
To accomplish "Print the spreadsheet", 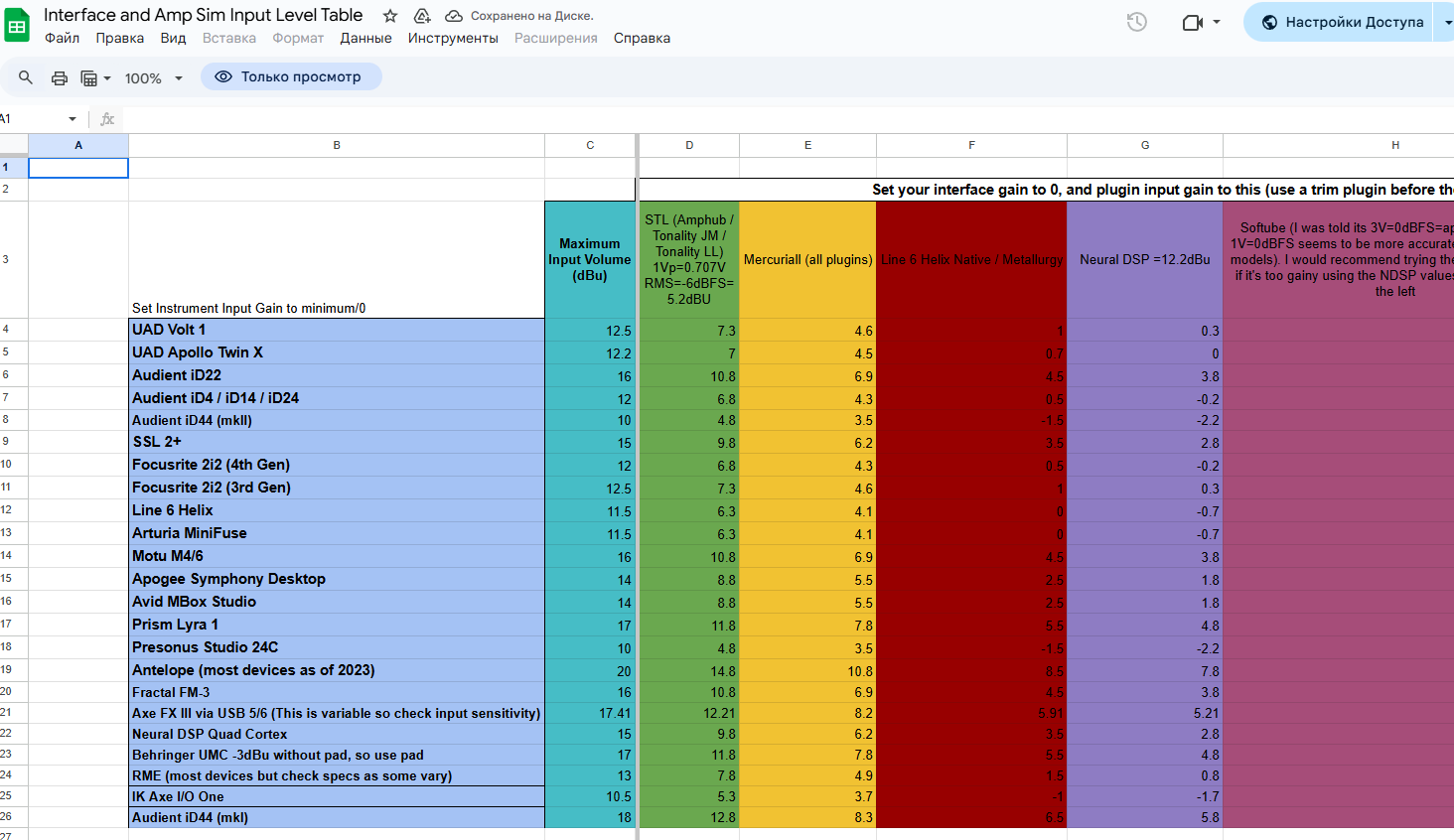I will (x=60, y=77).
